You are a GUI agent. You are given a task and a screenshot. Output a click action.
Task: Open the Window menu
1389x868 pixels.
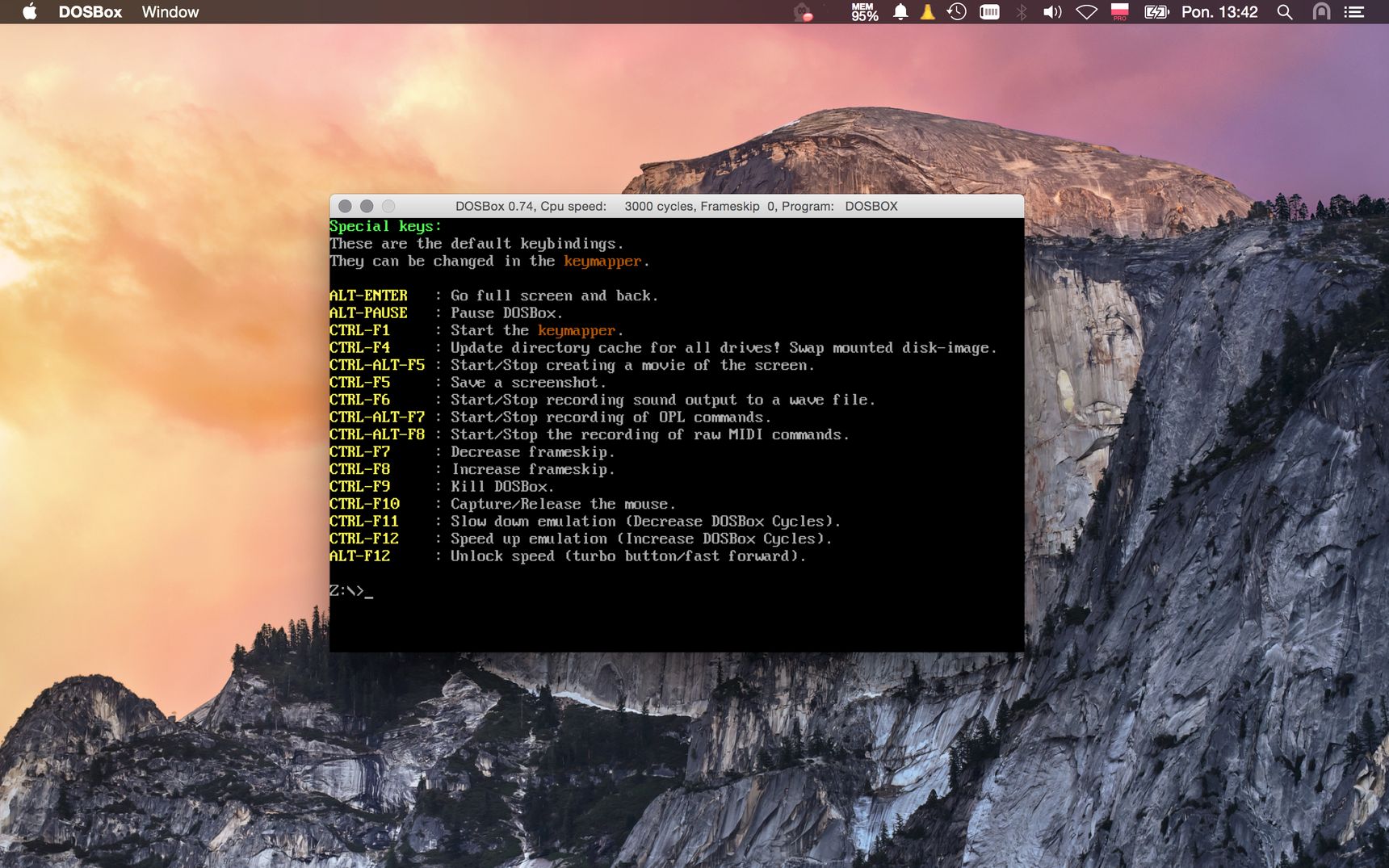tap(170, 12)
